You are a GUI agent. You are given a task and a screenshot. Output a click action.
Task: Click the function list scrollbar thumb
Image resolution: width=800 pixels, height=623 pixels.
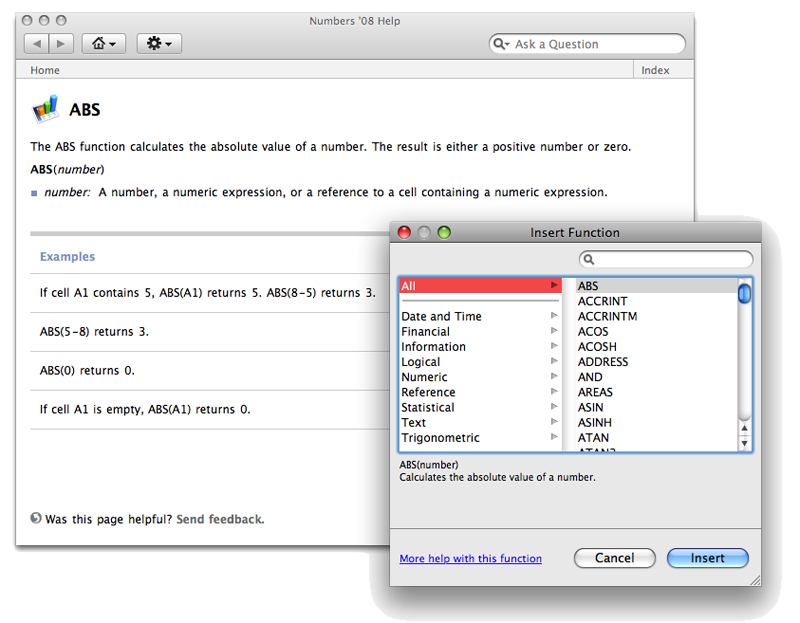click(x=745, y=293)
